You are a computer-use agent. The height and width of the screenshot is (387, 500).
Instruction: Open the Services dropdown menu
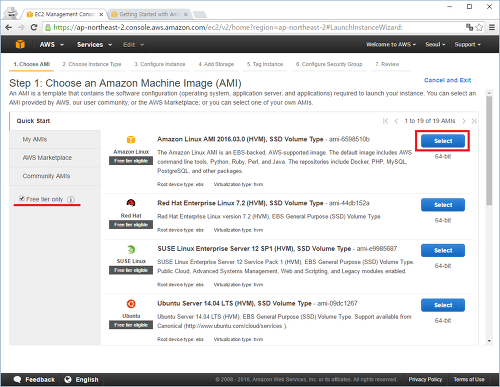[94, 44]
